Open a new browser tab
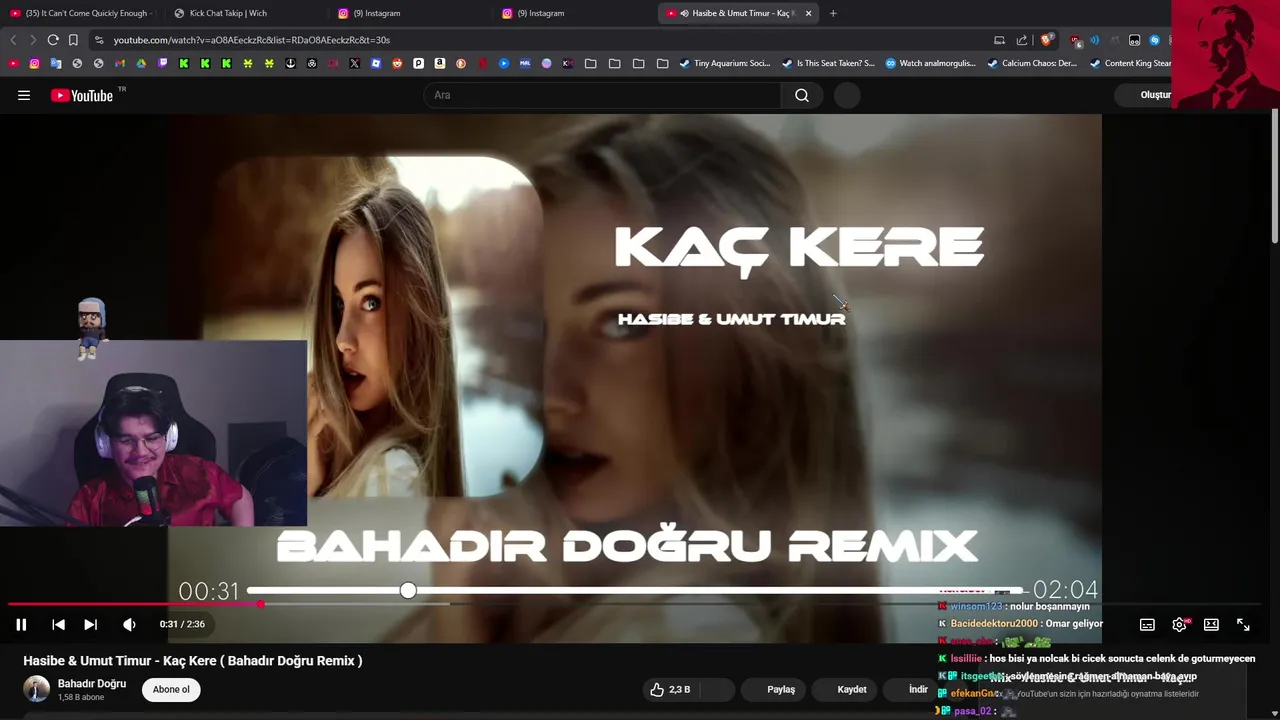Screen dimensions: 1280x720 click(x=833, y=13)
